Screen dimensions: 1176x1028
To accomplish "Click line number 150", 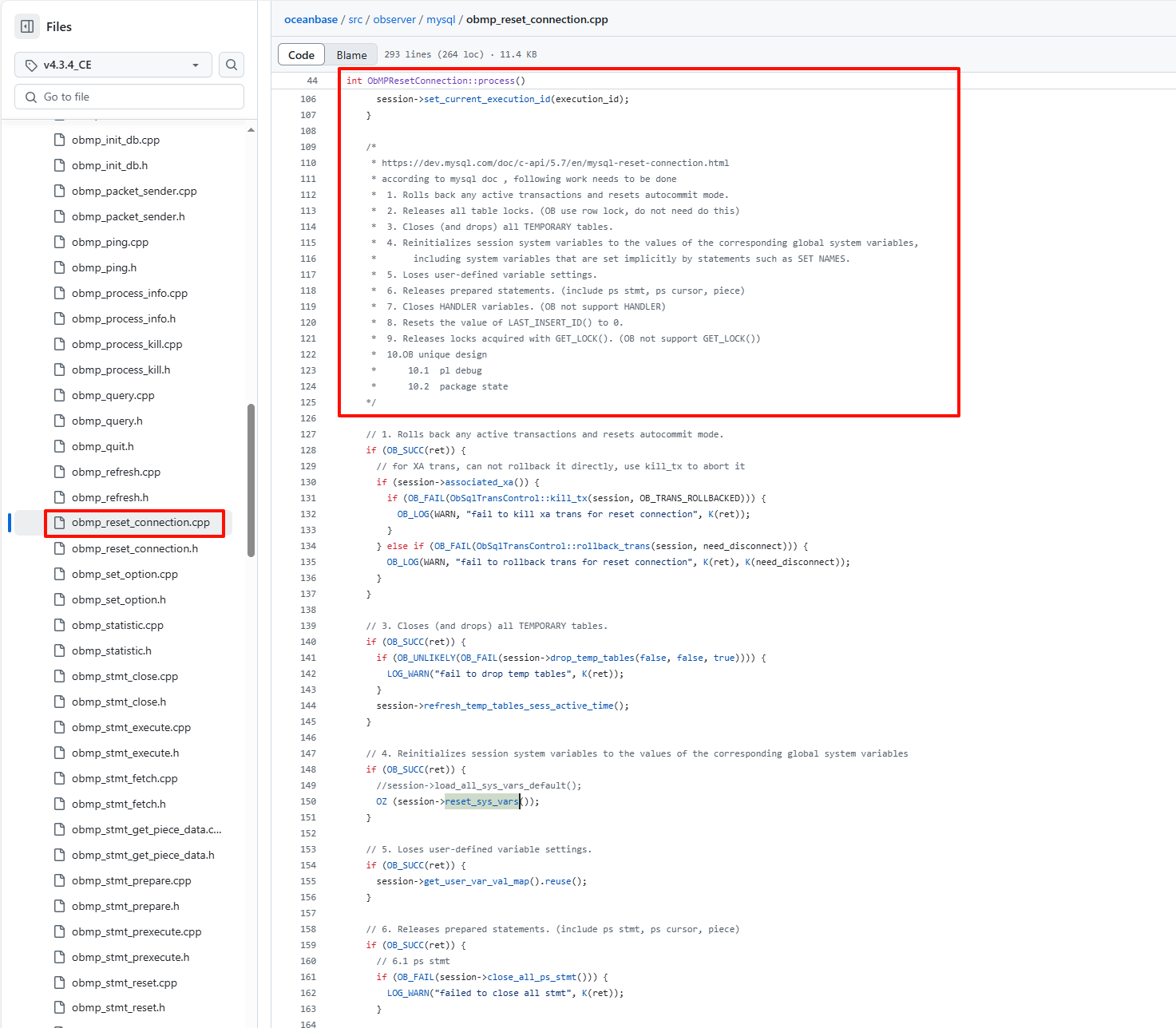I will 308,801.
